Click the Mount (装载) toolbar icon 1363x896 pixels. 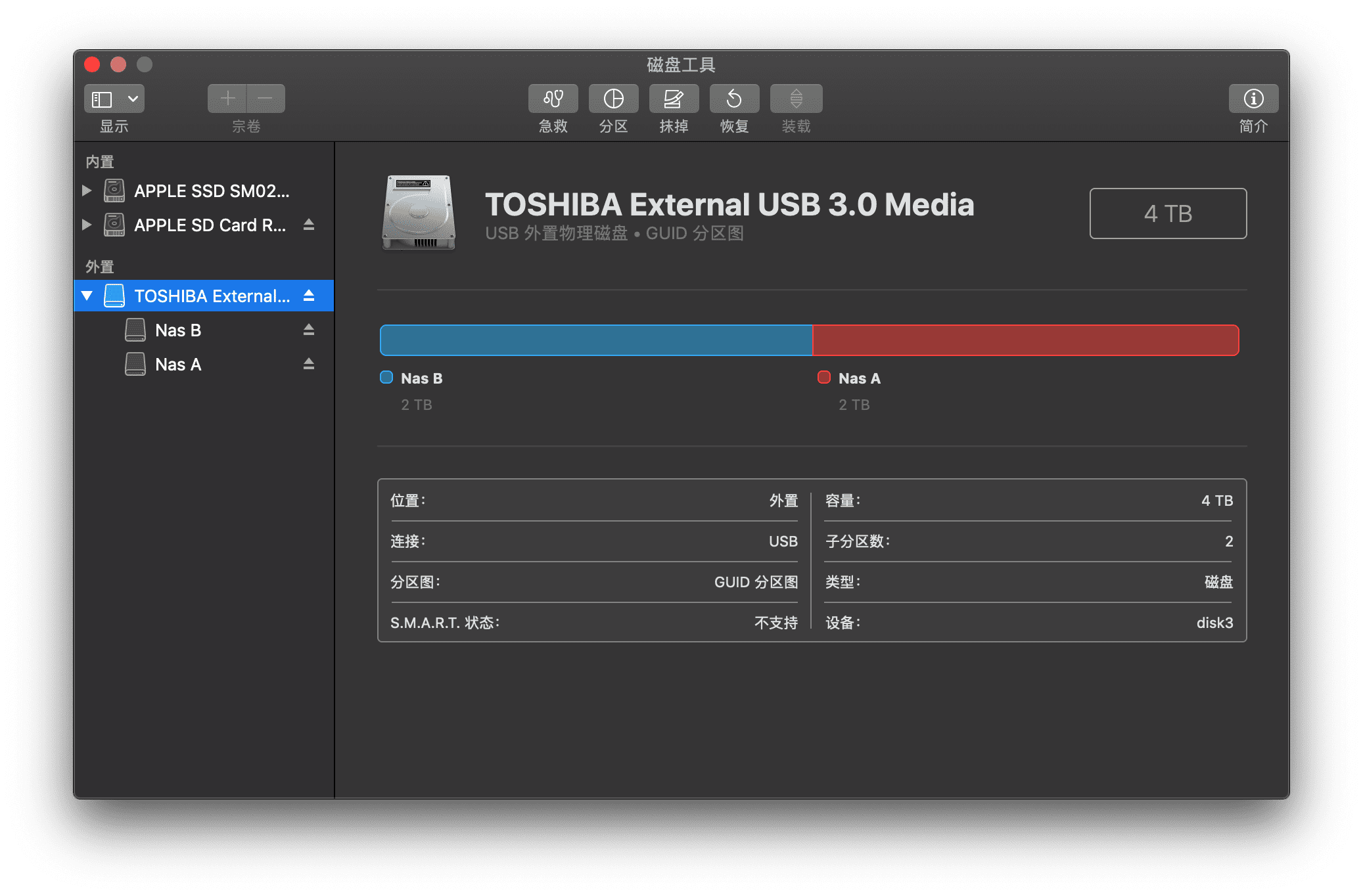[x=796, y=99]
